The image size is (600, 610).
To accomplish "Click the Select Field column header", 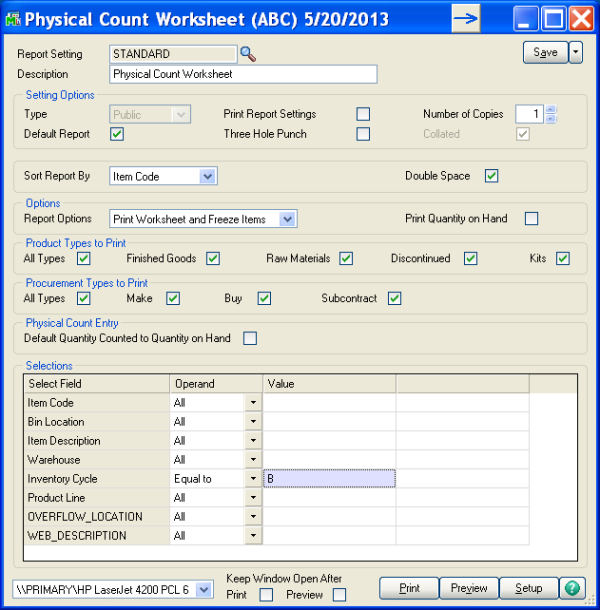I will point(96,384).
